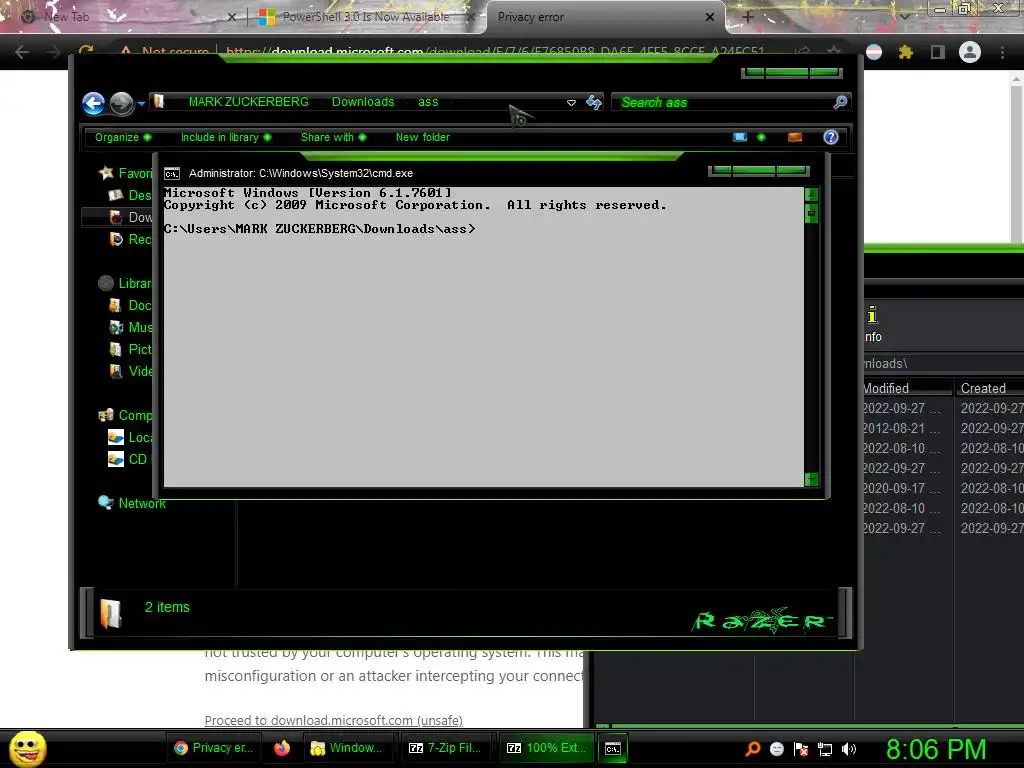Select Downloads in the address breadcrumb
This screenshot has width=1024, height=768.
tap(362, 102)
